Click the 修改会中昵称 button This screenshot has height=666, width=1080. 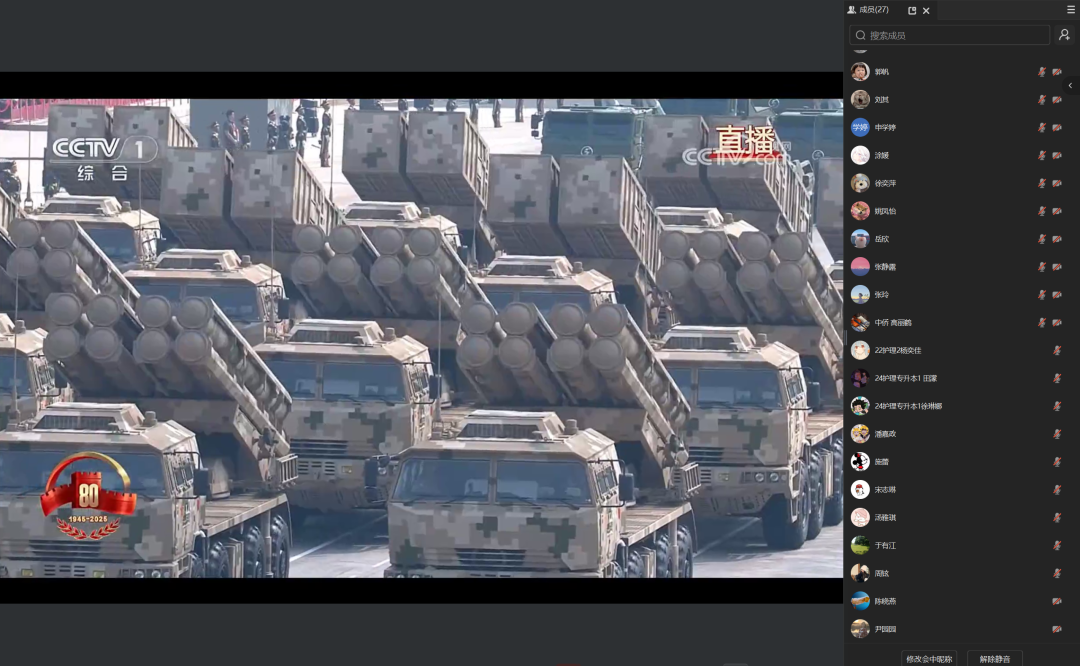tap(929, 659)
